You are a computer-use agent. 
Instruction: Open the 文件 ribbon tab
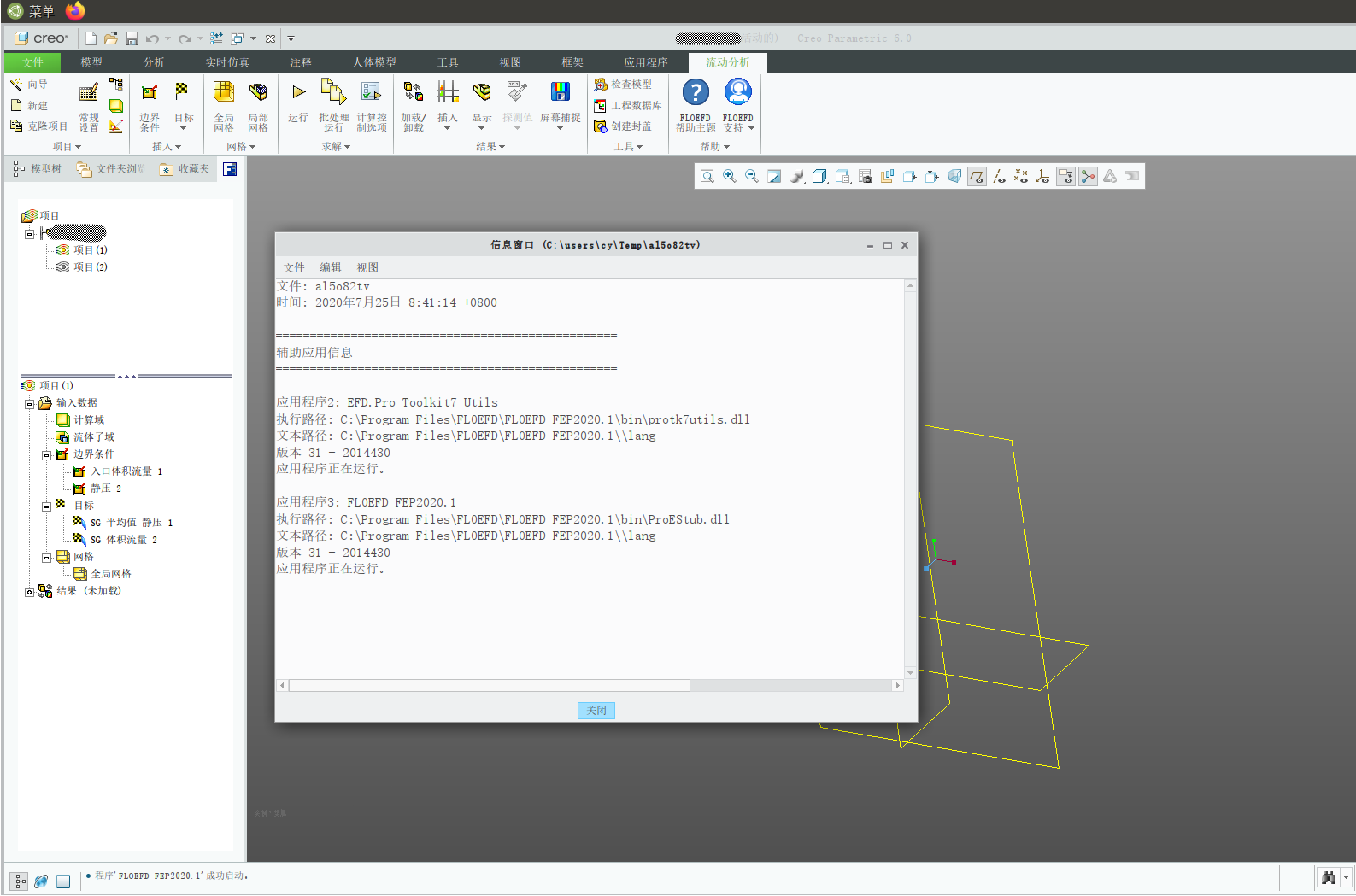tap(32, 62)
